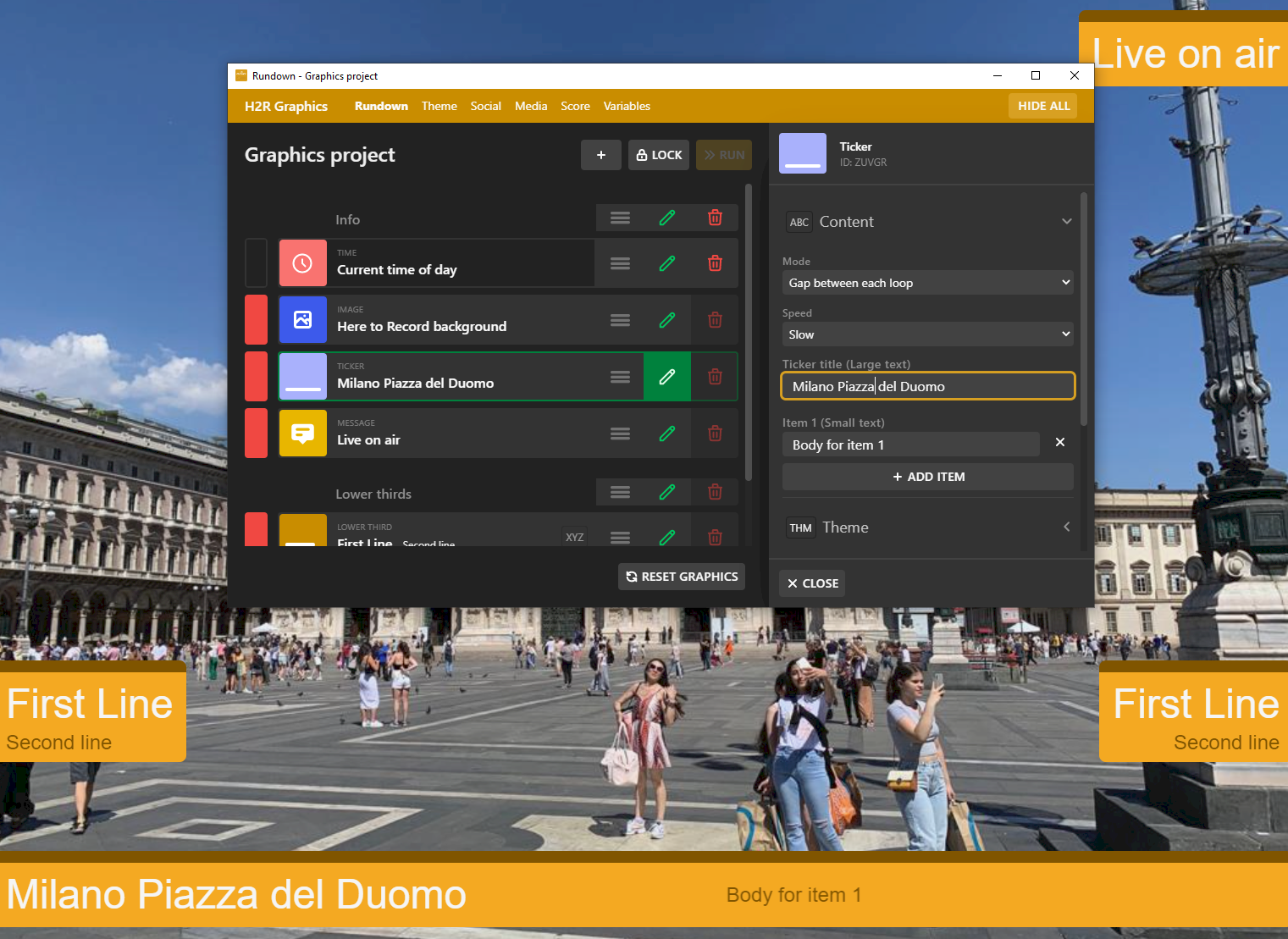Delete the Live on air message

pyautogui.click(x=715, y=433)
